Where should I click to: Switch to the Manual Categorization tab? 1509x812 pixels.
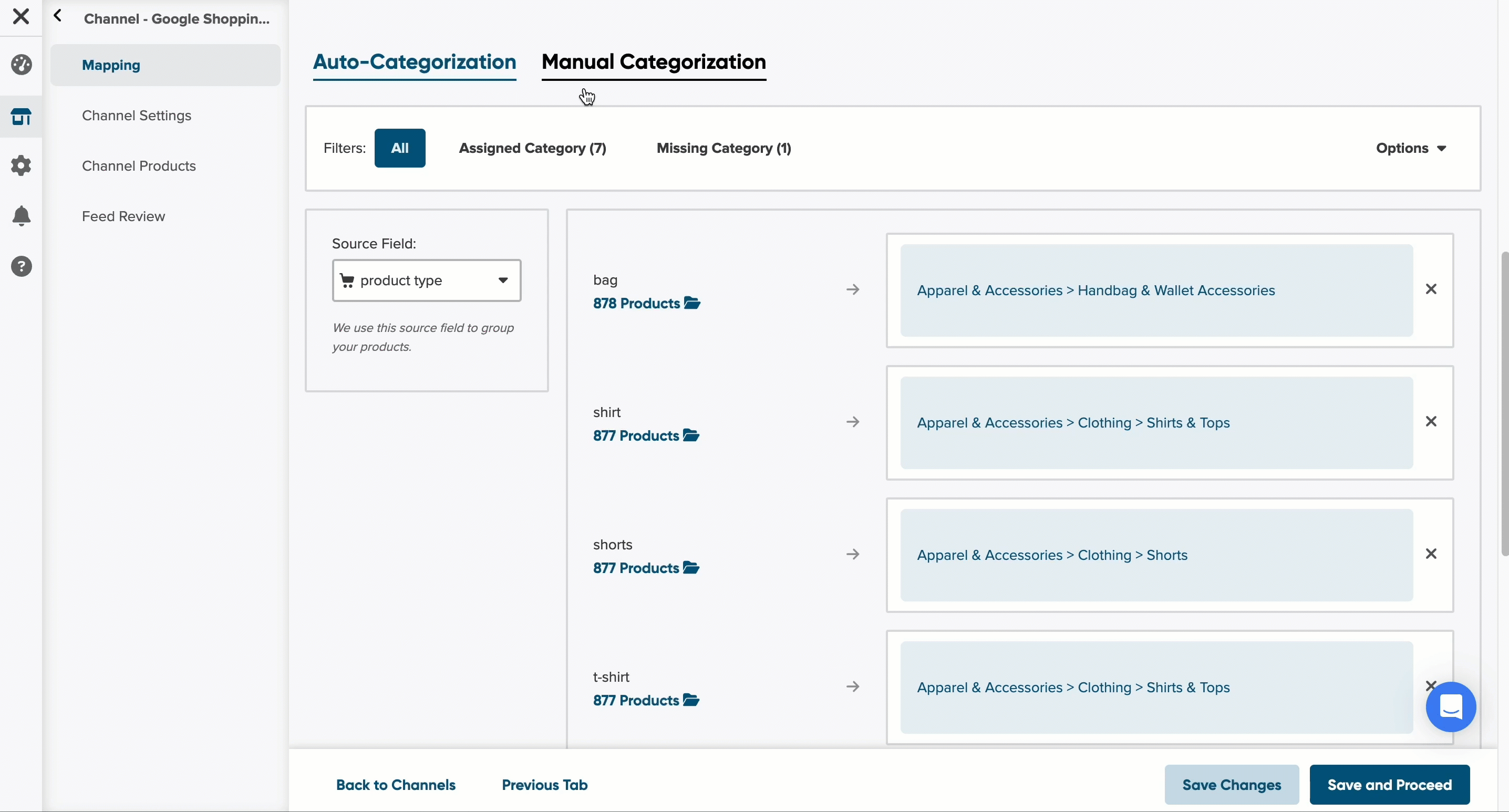pos(654,62)
